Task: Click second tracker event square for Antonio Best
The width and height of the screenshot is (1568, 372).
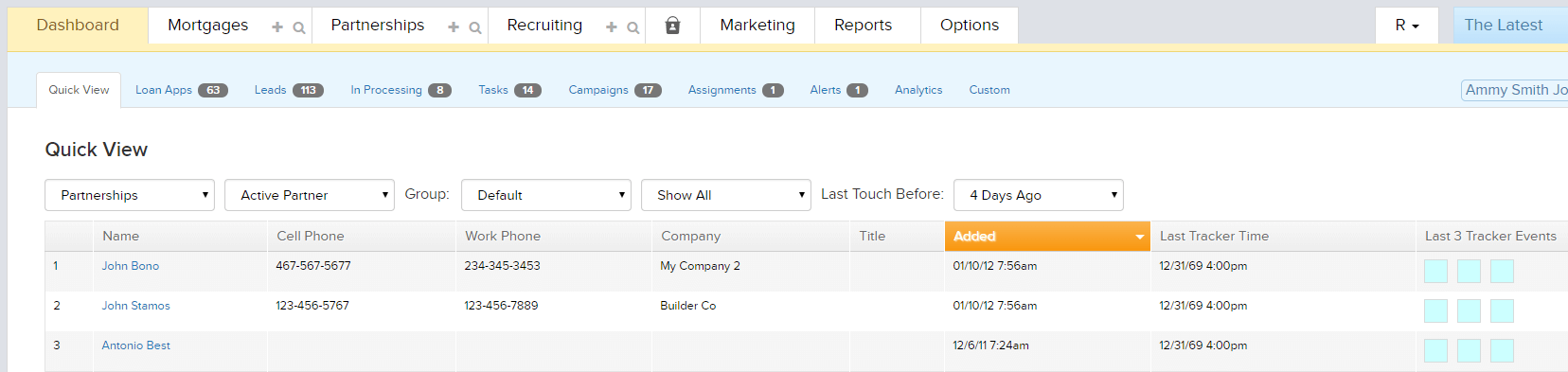Action: [1470, 350]
